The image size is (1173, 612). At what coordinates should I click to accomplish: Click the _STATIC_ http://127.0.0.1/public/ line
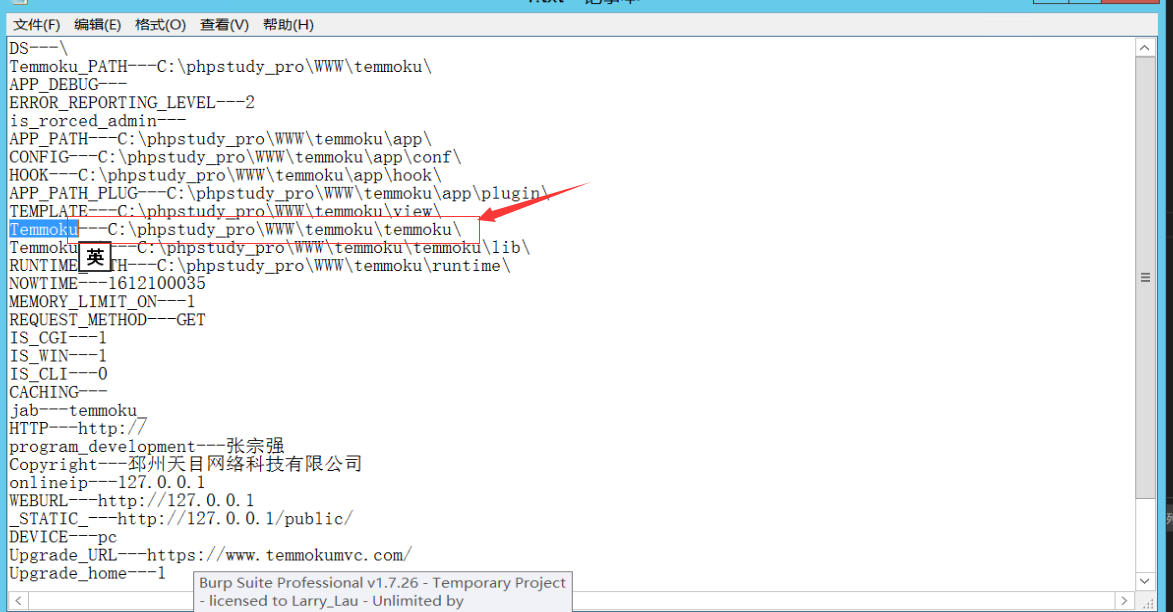click(x=180, y=519)
